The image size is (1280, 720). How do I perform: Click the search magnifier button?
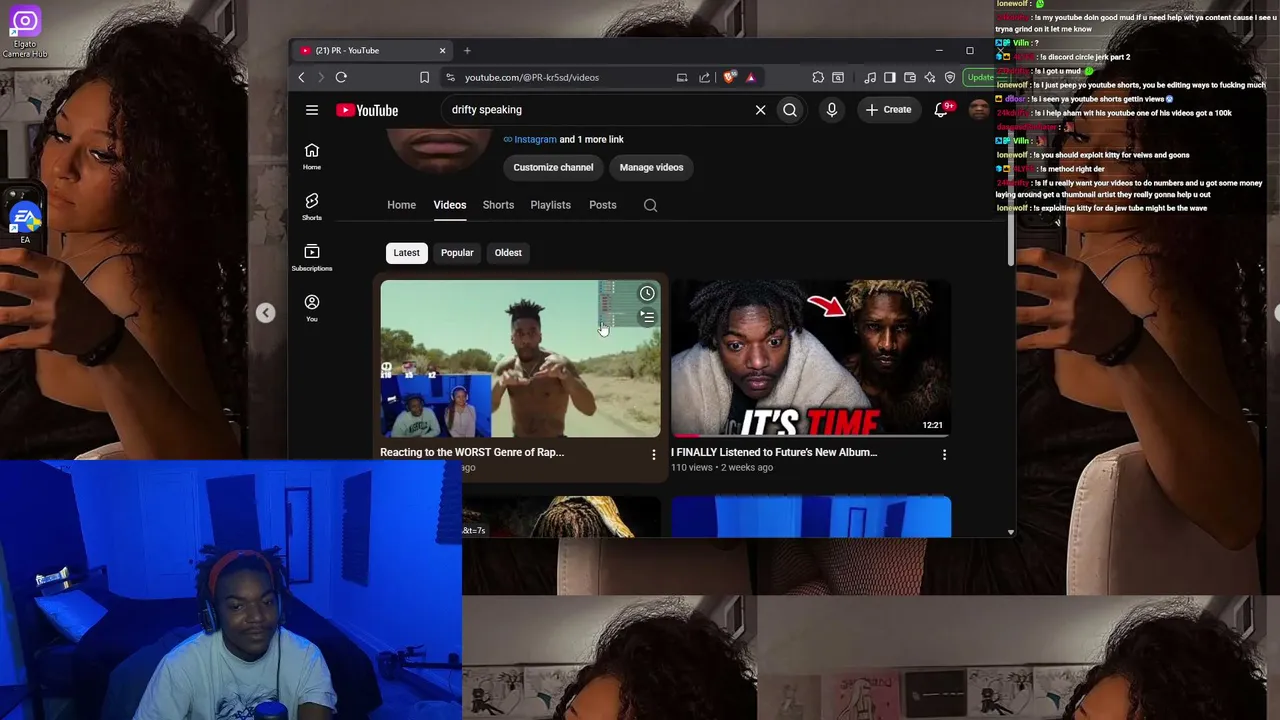790,110
